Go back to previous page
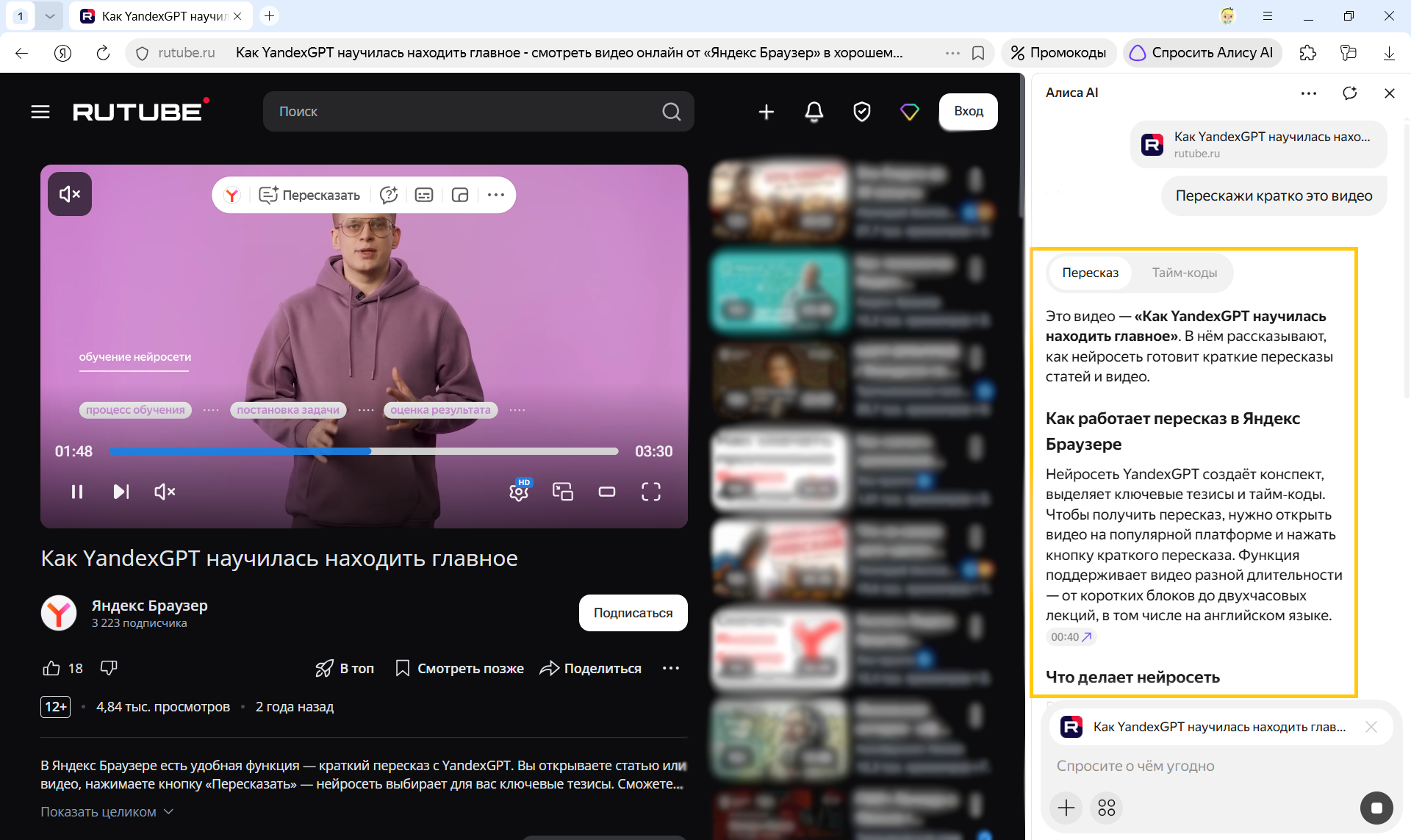The image size is (1411, 840). point(22,53)
